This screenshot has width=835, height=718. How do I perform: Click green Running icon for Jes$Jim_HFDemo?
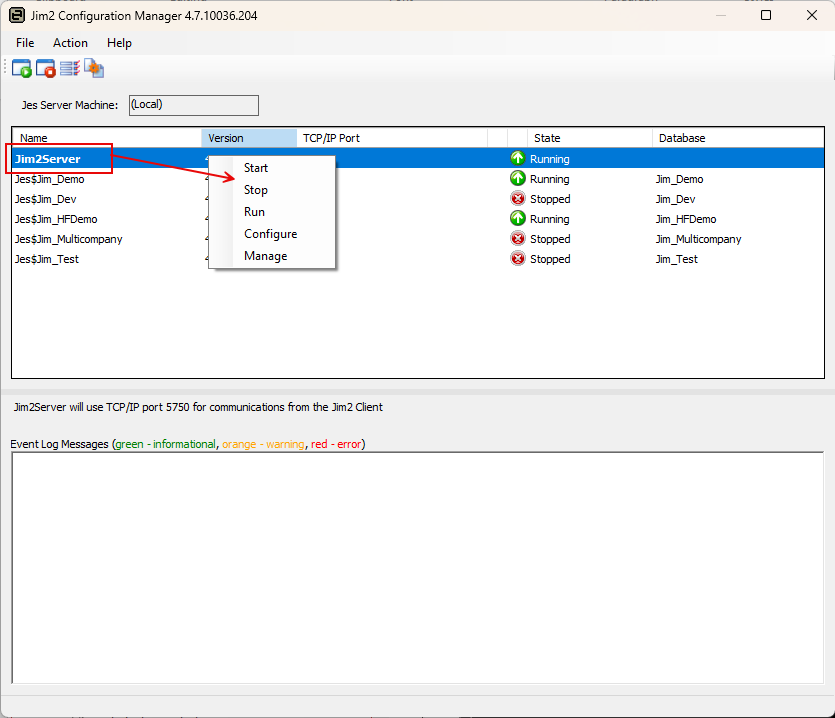coord(518,218)
